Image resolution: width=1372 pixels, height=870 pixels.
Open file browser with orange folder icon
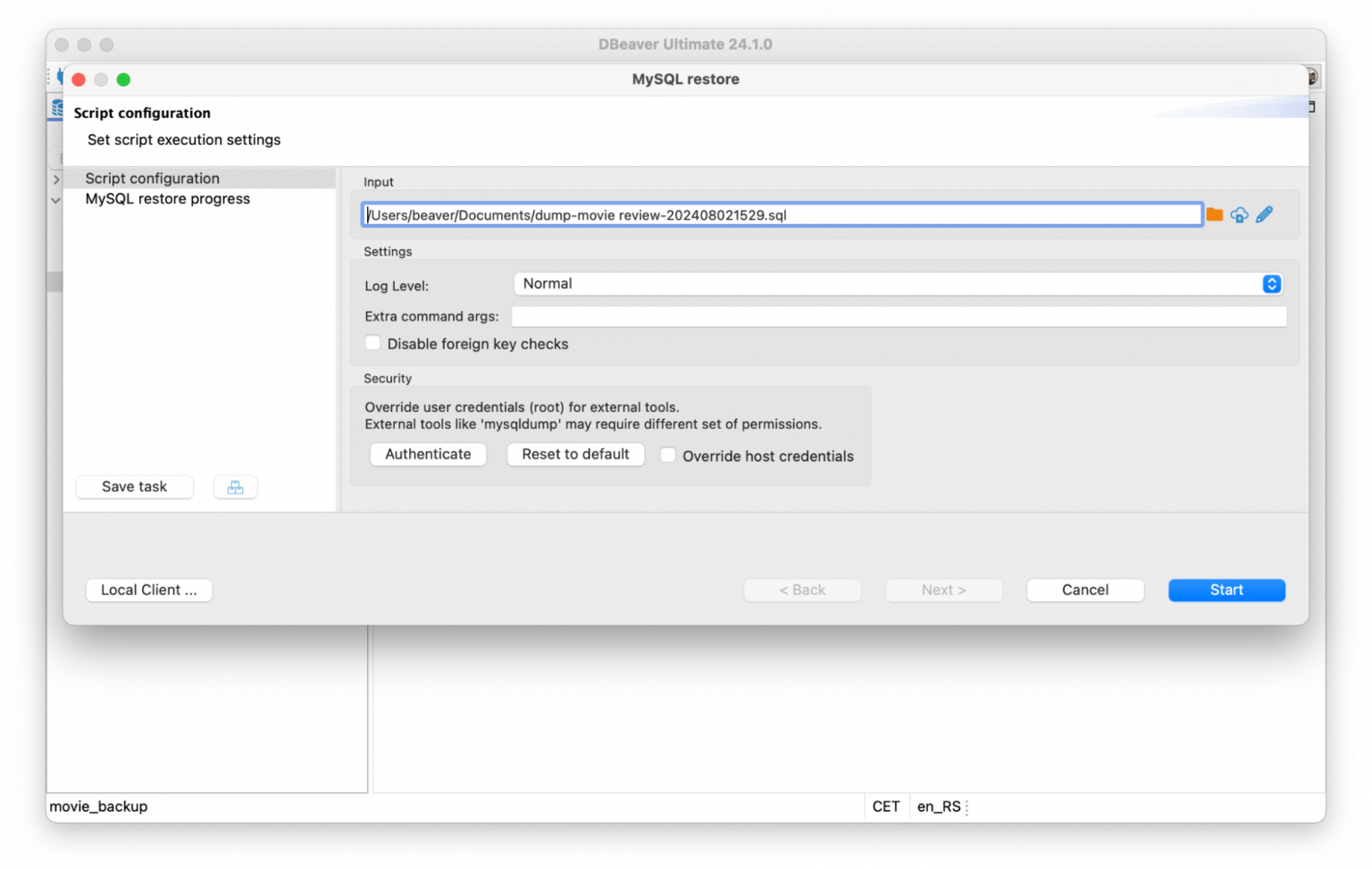click(x=1215, y=214)
